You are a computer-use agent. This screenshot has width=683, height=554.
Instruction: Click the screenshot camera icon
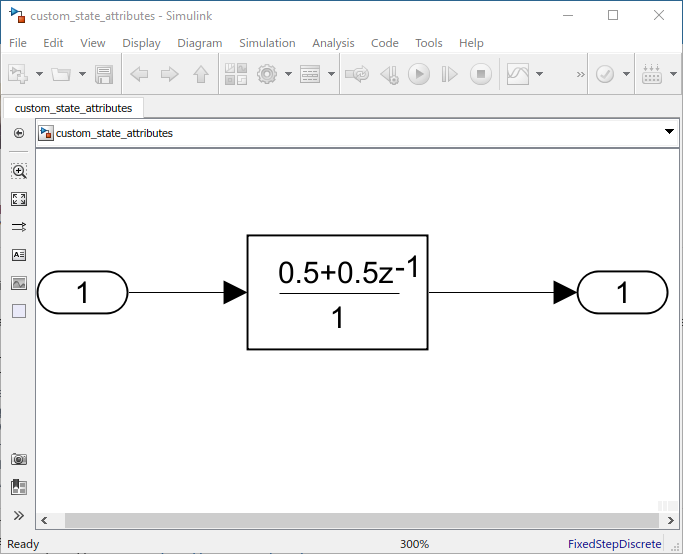pyautogui.click(x=19, y=459)
